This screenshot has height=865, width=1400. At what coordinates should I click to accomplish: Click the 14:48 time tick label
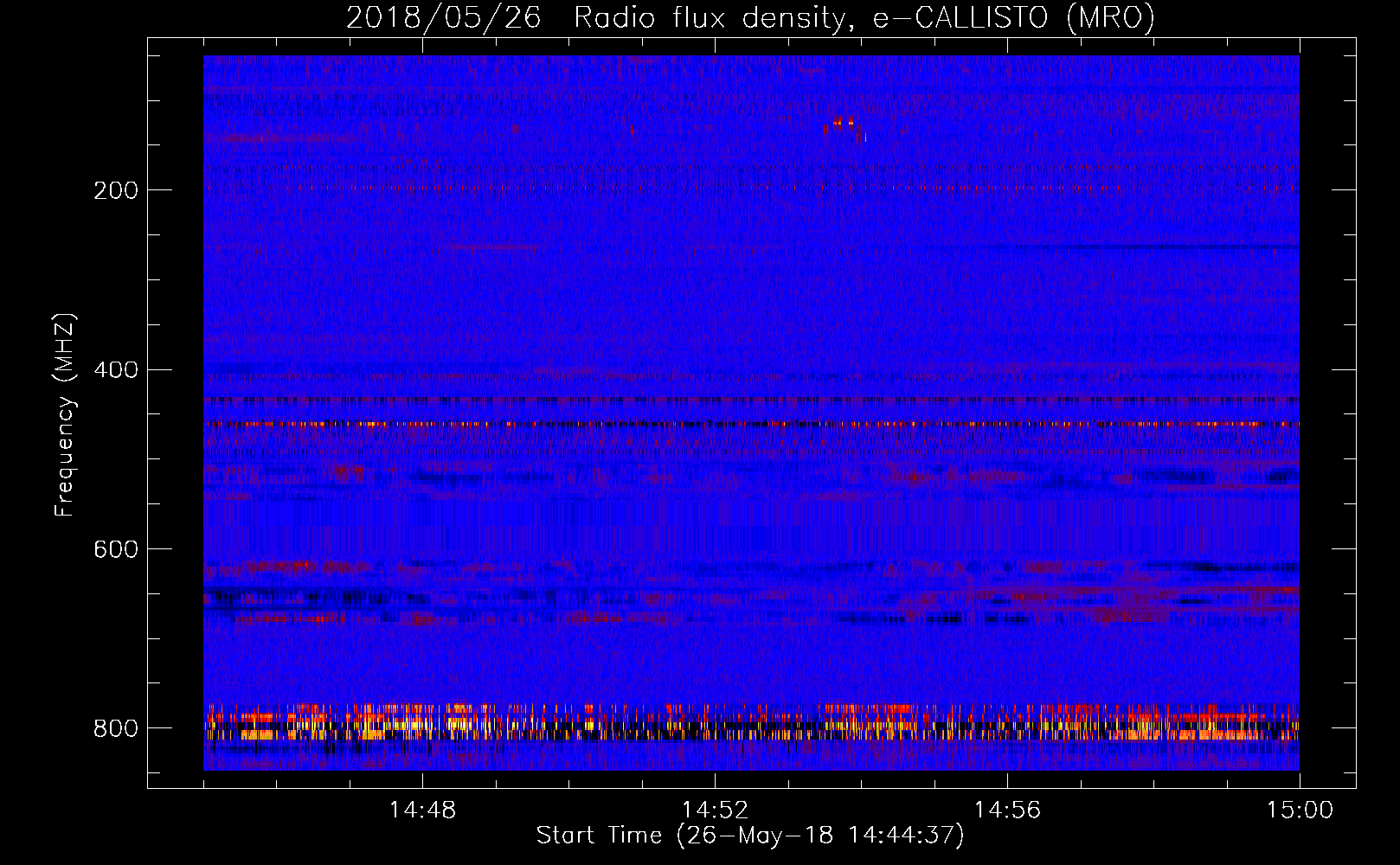tap(422, 811)
